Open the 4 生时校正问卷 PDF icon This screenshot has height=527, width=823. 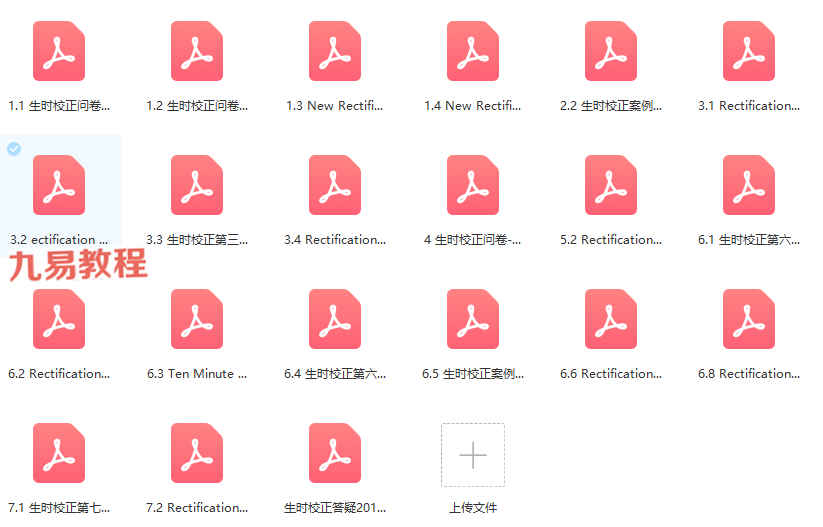pos(473,185)
